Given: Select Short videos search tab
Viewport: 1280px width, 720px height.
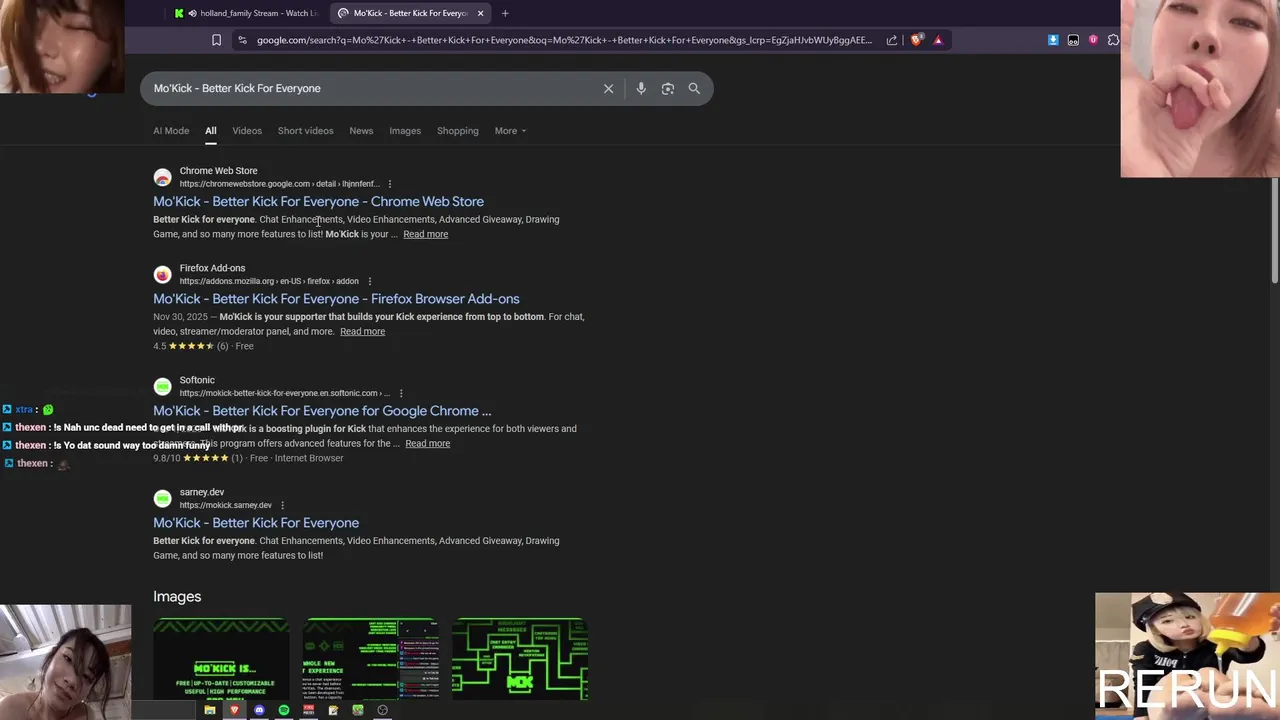Looking at the screenshot, I should click(305, 131).
